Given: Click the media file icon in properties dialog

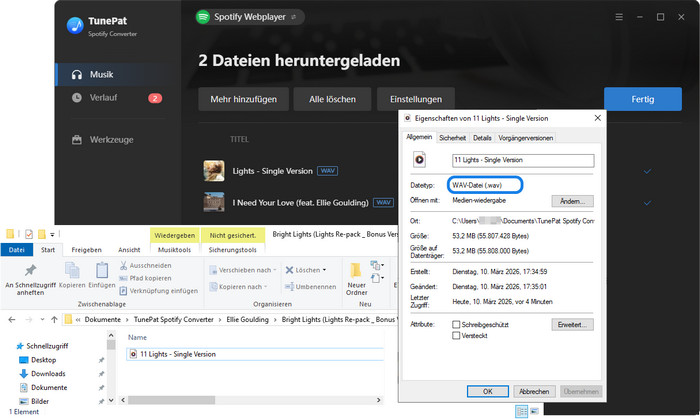Looking at the screenshot, I should pyautogui.click(x=419, y=159).
